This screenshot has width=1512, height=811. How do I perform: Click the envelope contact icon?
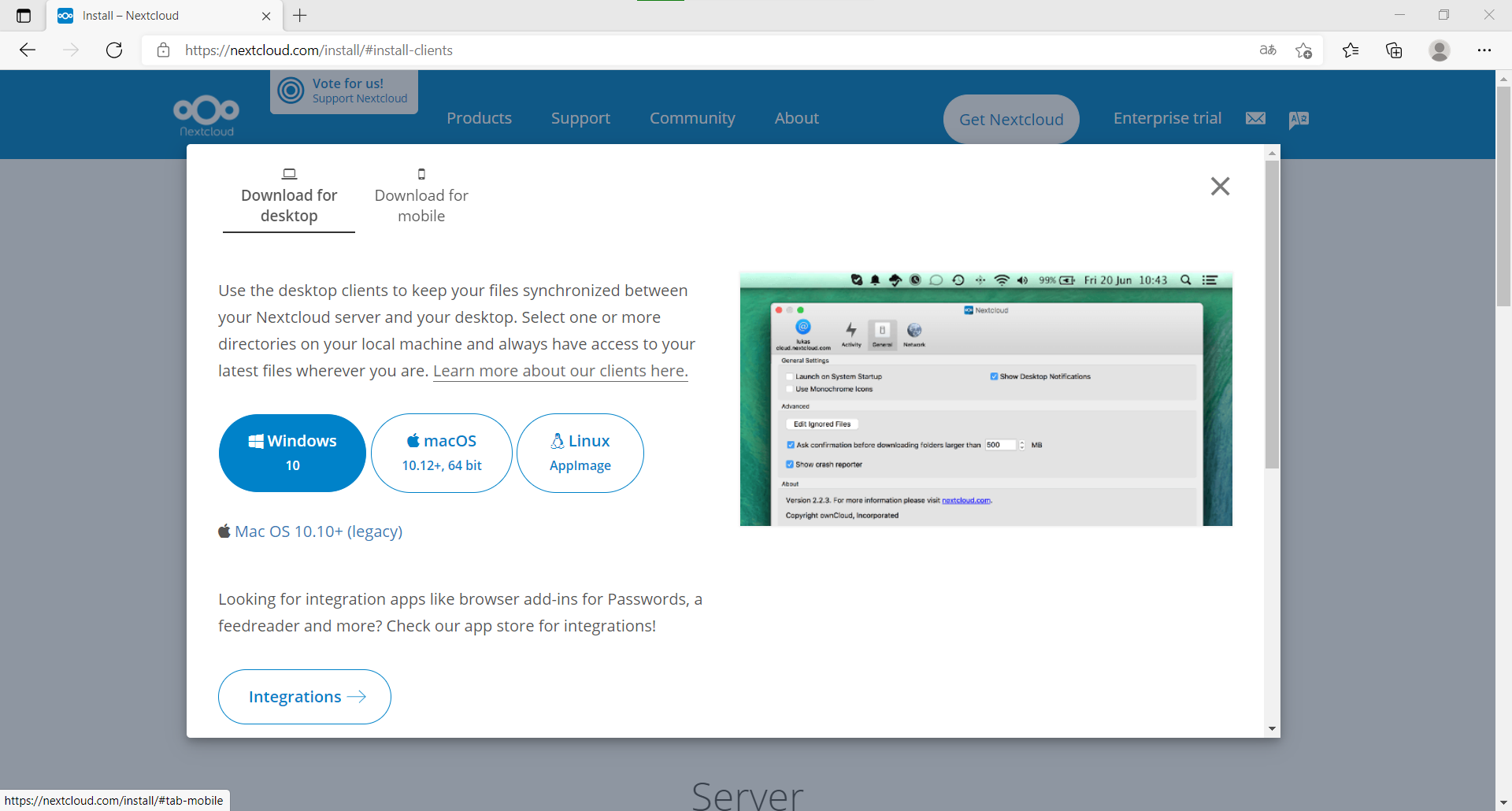(x=1256, y=118)
